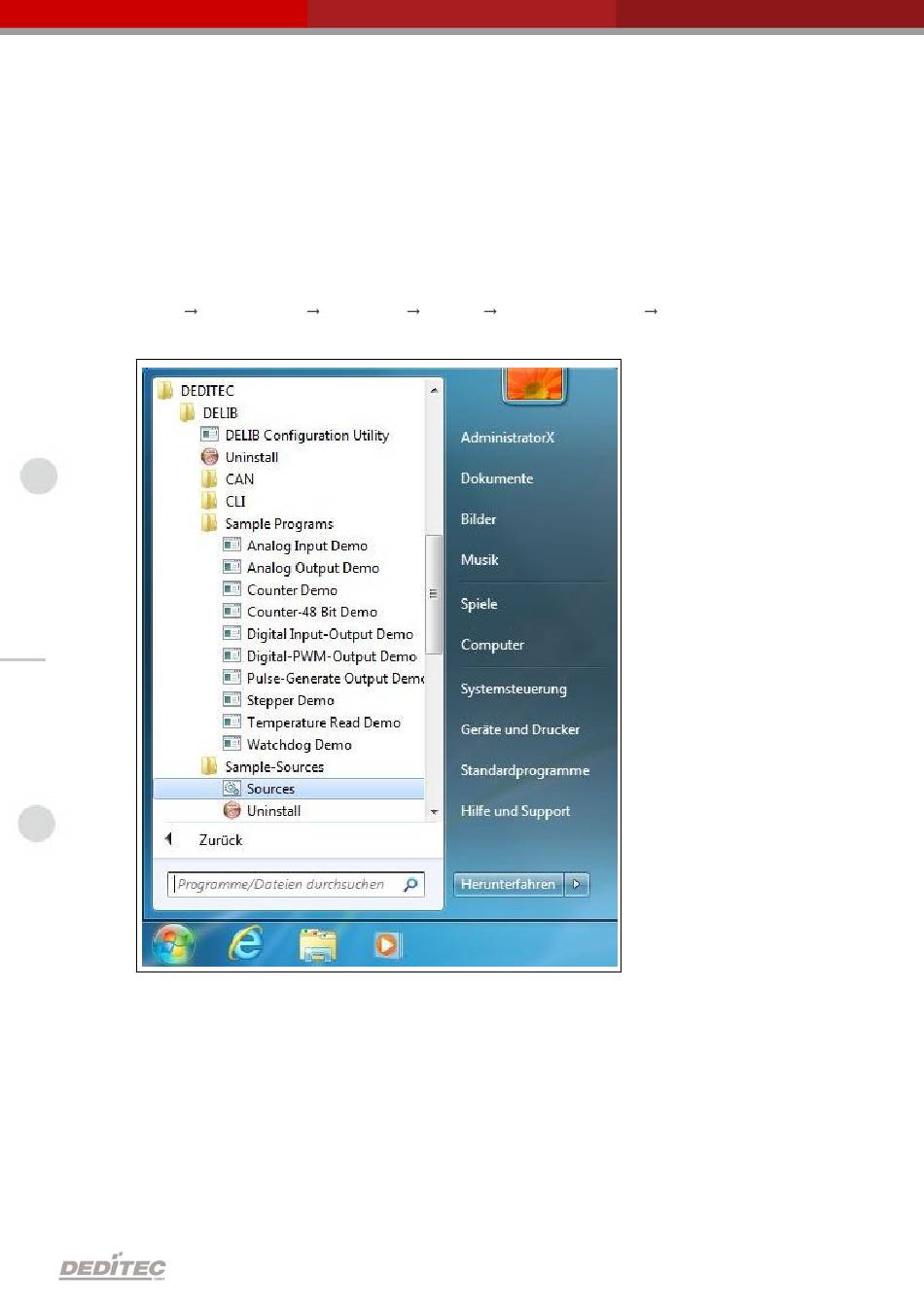Click the Windows Start orb
The width and height of the screenshot is (924, 1307).
point(173,944)
